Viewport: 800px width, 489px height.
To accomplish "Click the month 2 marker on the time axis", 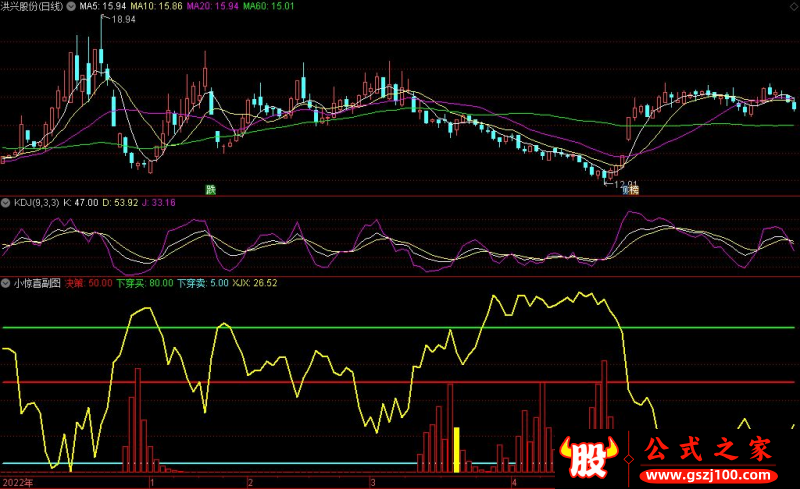I will (x=251, y=482).
